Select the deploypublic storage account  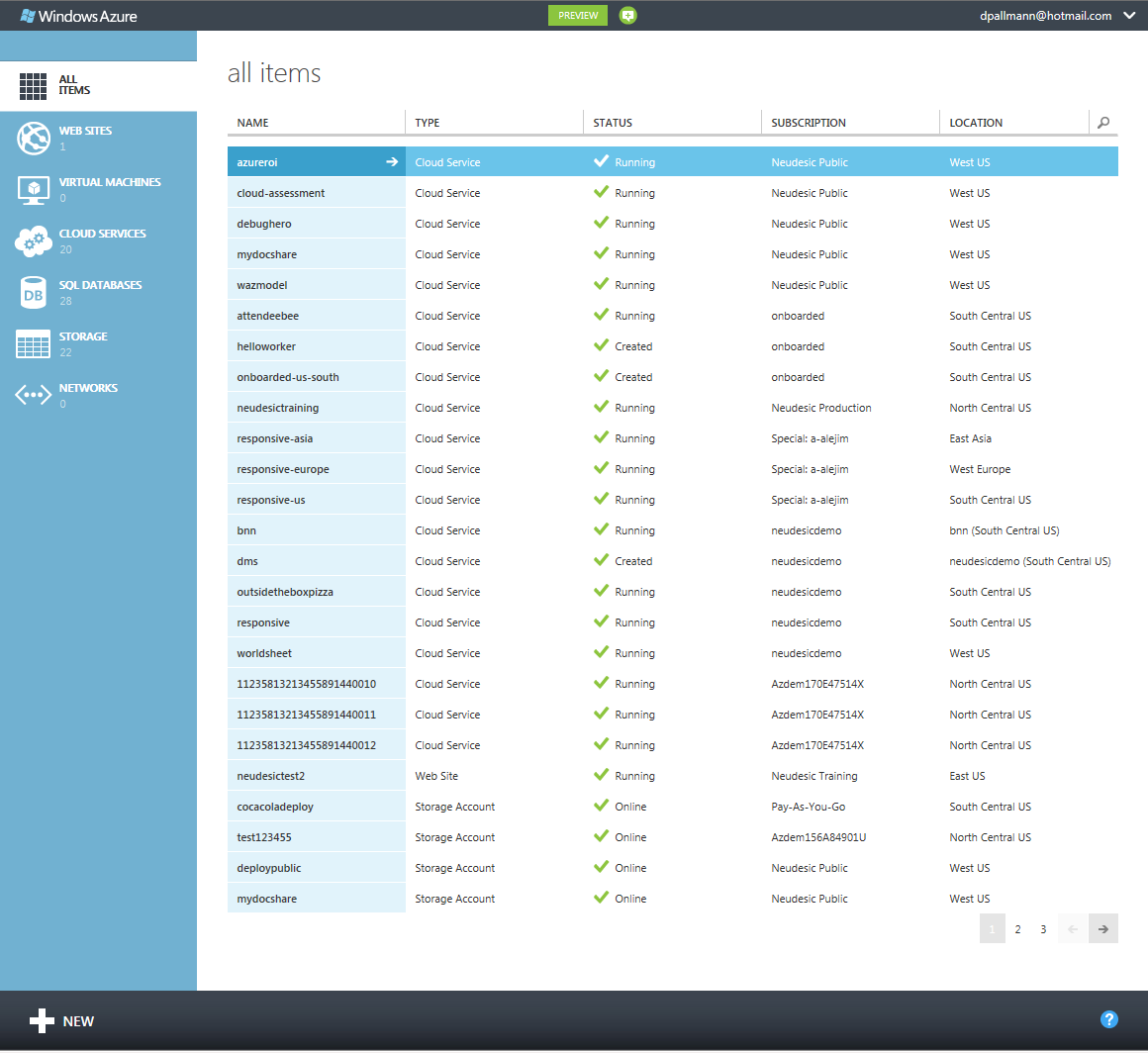pos(269,869)
